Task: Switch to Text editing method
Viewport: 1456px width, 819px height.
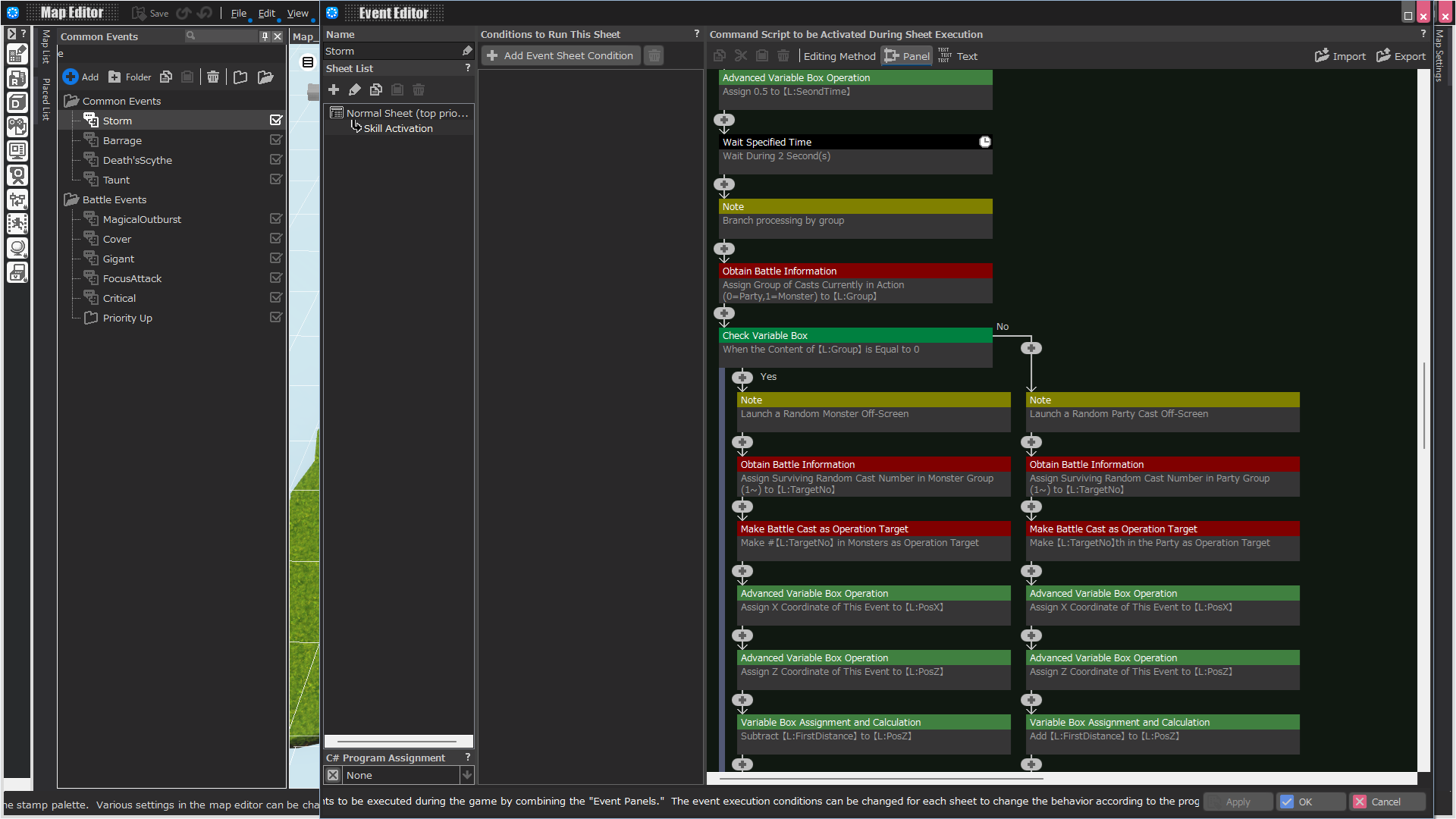Action: pyautogui.click(x=958, y=56)
